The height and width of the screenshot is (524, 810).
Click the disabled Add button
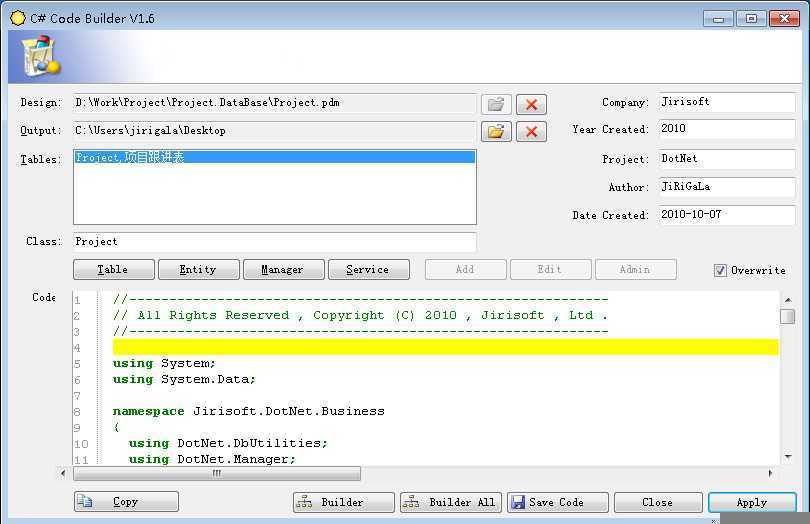tap(465, 269)
